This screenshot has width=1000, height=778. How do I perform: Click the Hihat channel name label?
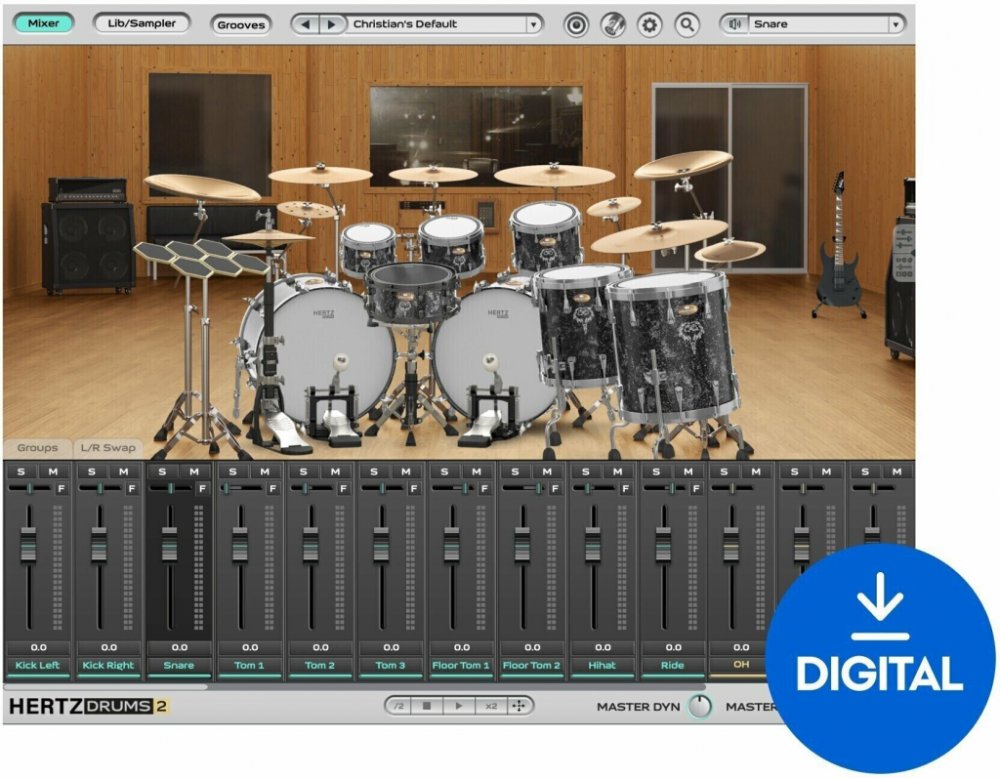(602, 665)
